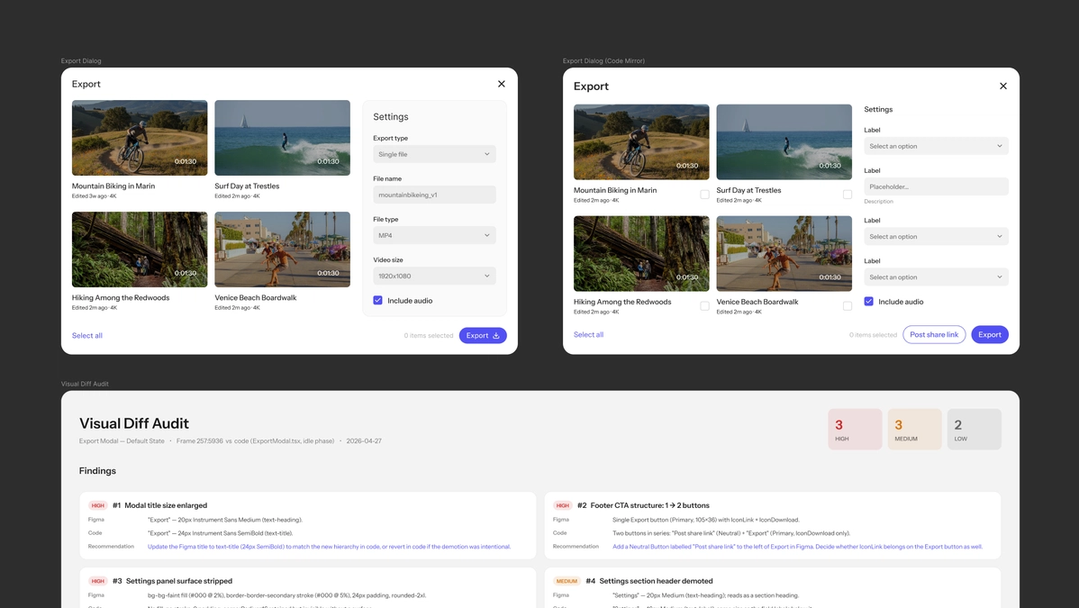Click the Placeholder text field under Label
Screen dimensions: 1079x608
click(x=936, y=186)
